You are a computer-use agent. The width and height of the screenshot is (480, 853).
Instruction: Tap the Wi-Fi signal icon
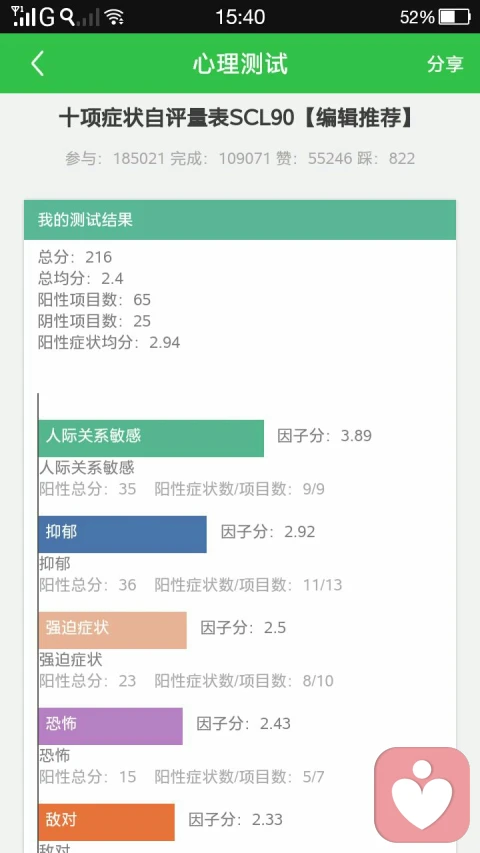114,17
